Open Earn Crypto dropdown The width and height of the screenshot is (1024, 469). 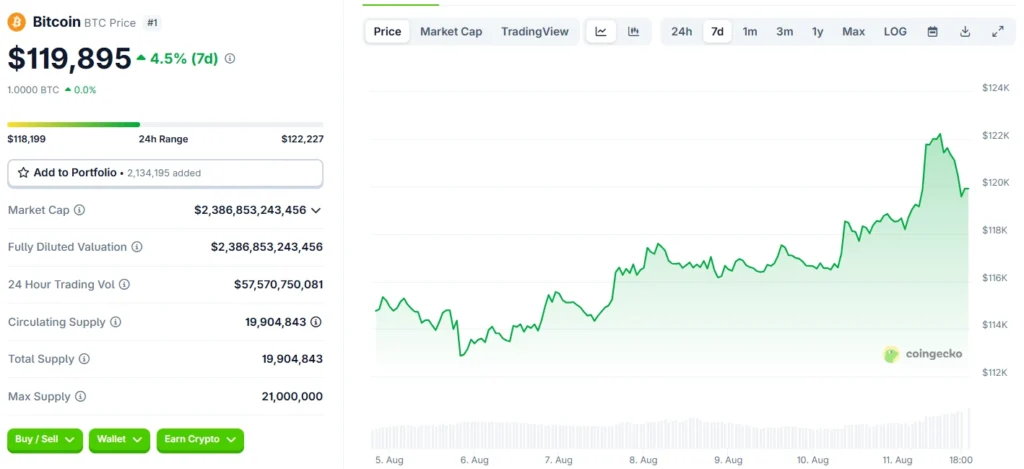coord(200,440)
